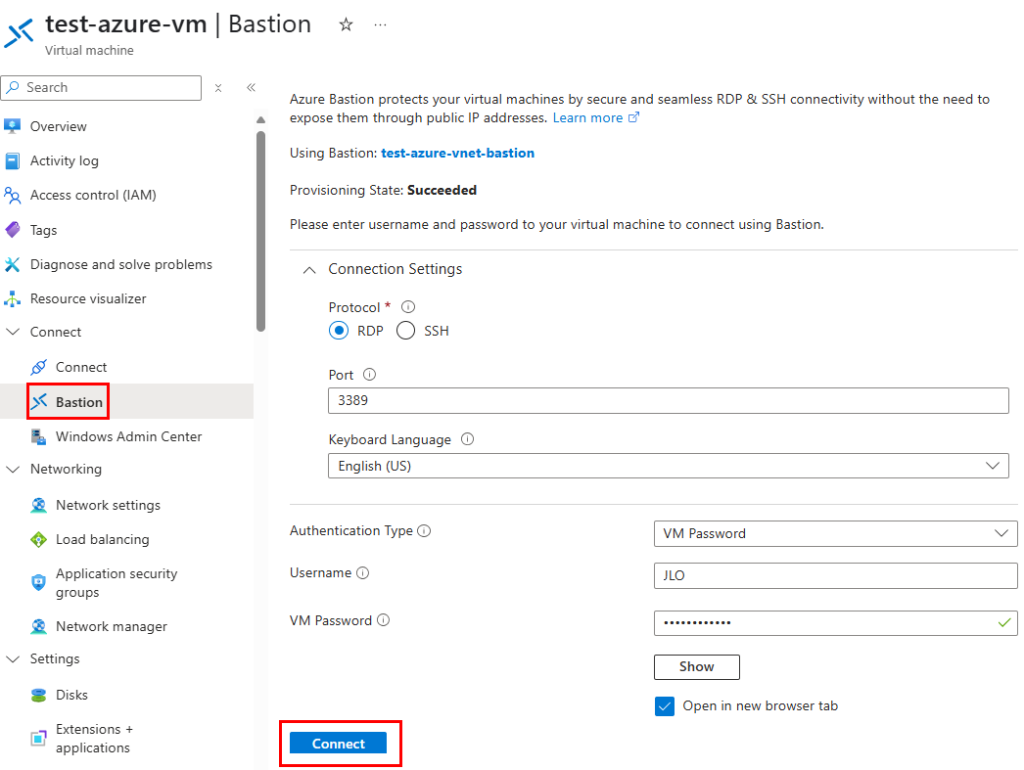Uncheck Open in new browser tab
1024x770 pixels.
click(x=665, y=706)
